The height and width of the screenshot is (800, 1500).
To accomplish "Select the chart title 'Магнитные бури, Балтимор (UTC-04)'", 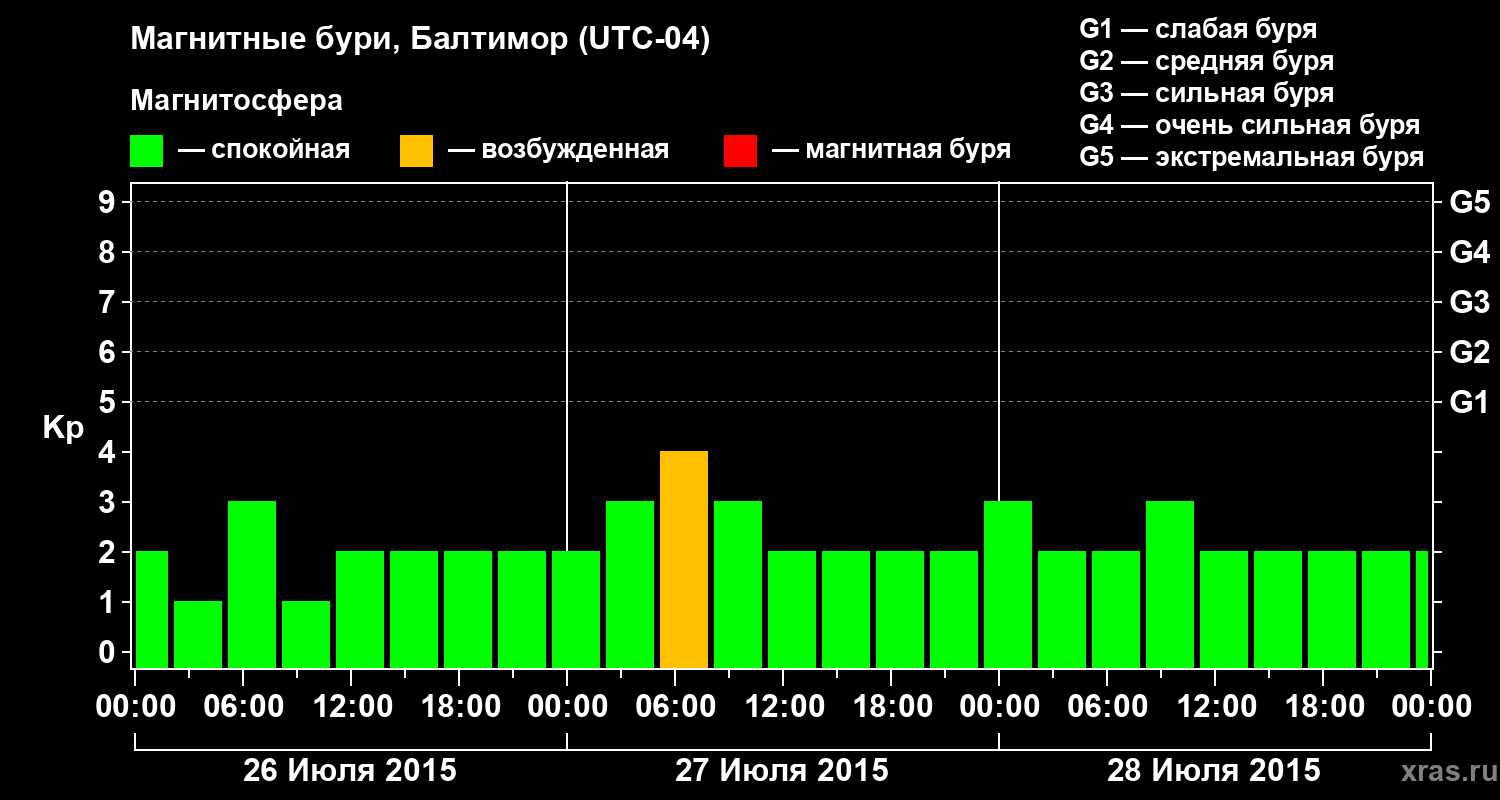I will [420, 41].
